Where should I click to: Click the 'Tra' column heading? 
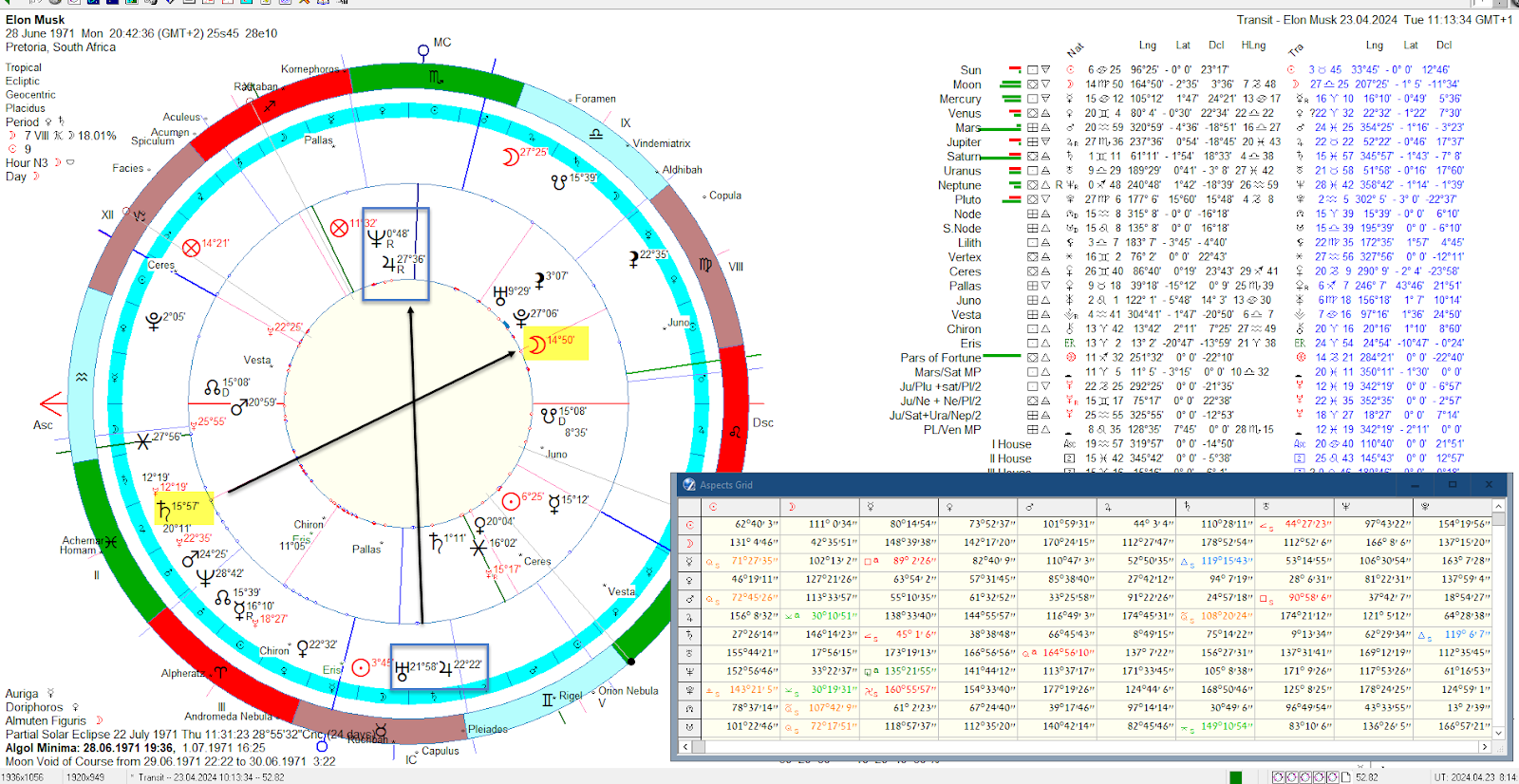click(1296, 50)
